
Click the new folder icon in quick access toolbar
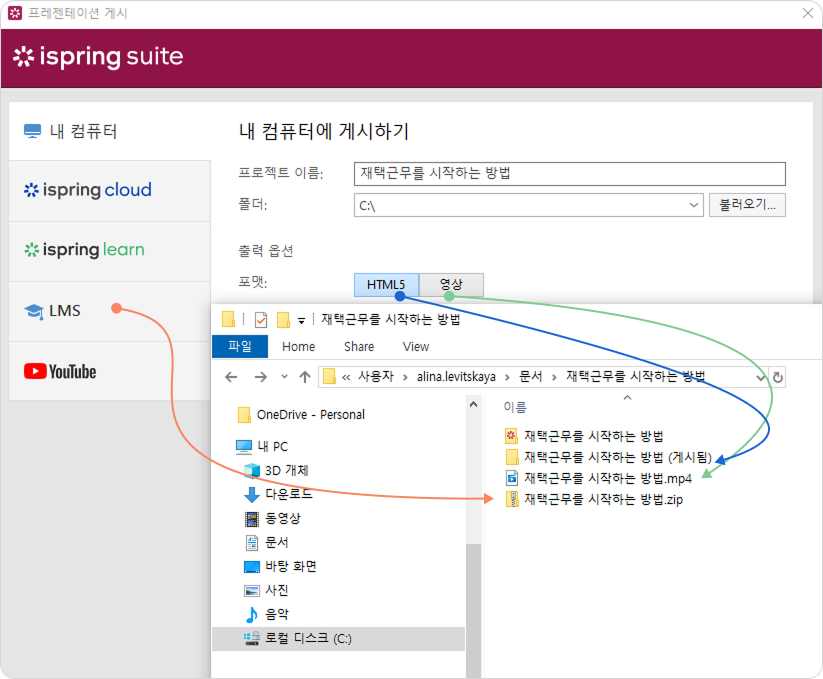283,320
